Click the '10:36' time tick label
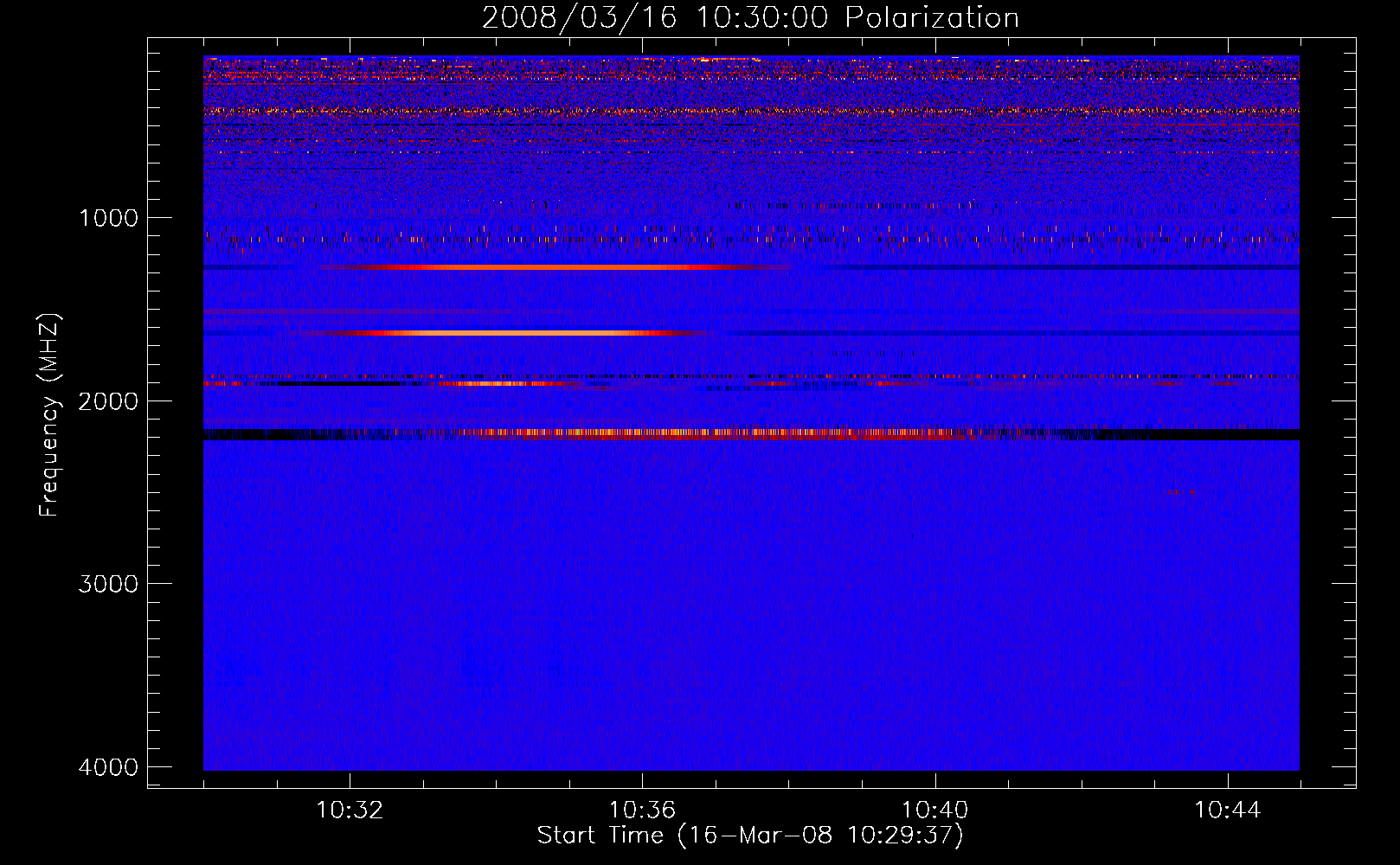The image size is (1400, 865). tap(642, 811)
